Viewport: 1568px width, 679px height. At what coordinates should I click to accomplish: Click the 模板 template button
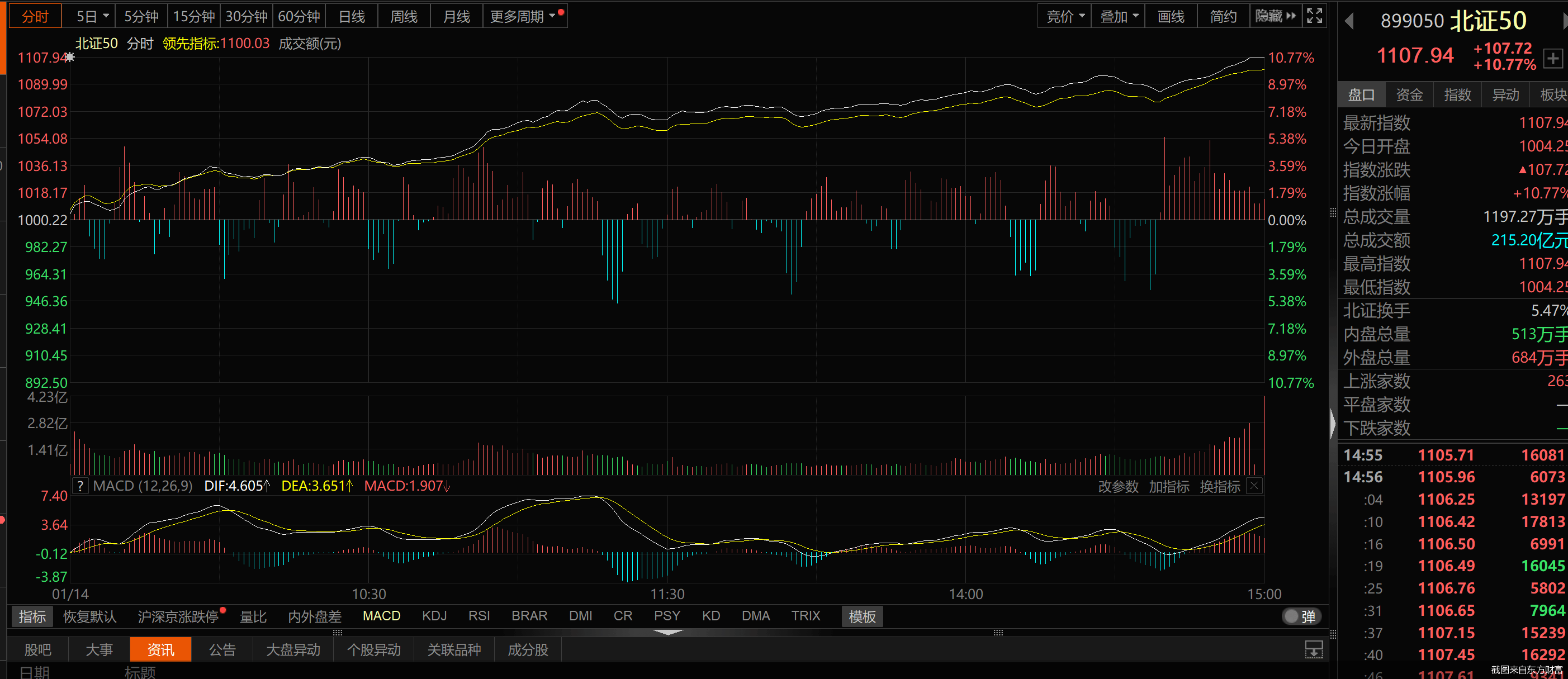point(863,616)
